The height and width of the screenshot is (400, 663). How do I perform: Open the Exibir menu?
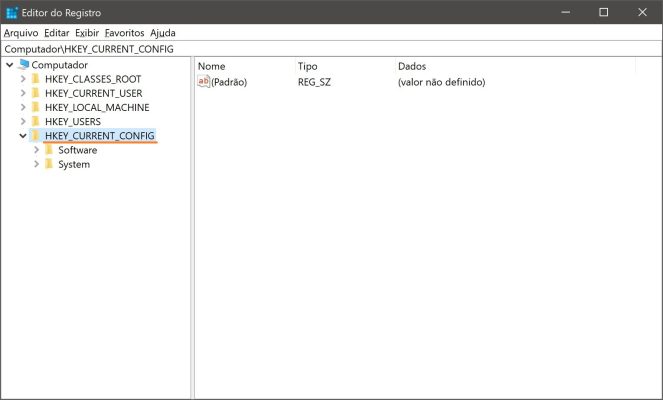pyautogui.click(x=87, y=32)
